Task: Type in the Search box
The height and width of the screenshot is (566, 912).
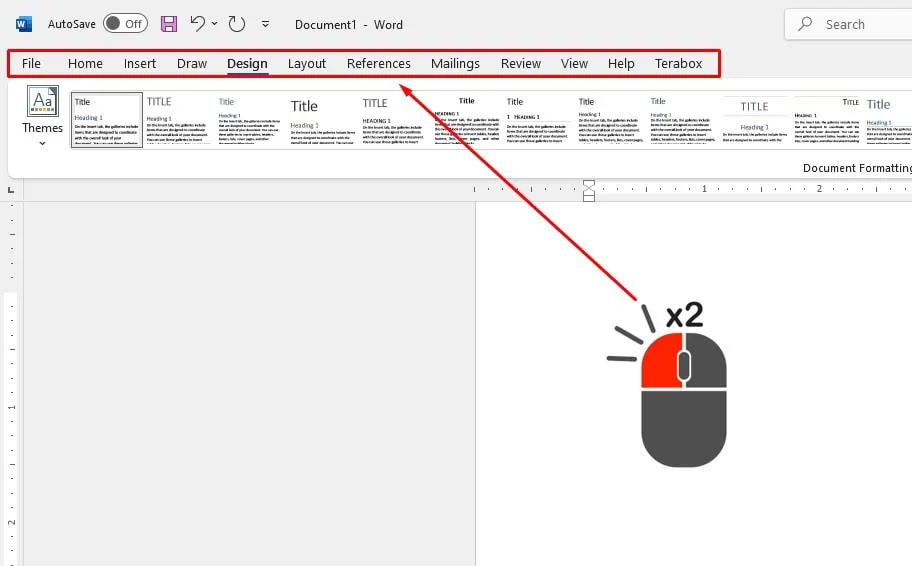Action: point(860,24)
